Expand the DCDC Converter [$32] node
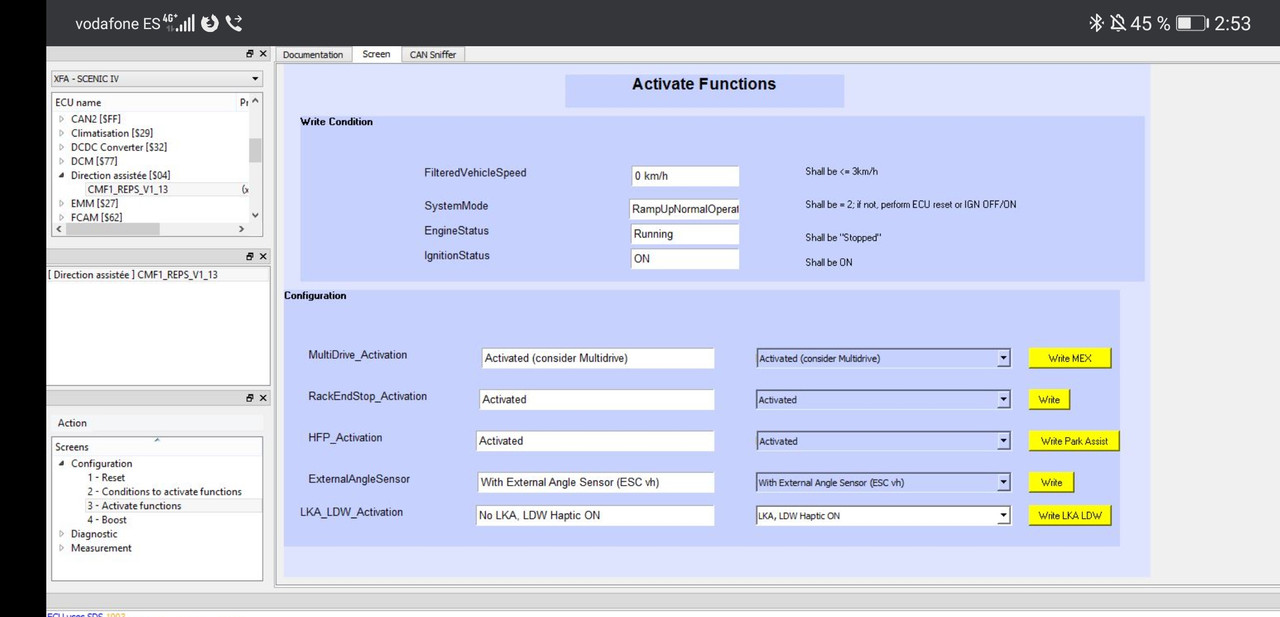 coord(62,147)
